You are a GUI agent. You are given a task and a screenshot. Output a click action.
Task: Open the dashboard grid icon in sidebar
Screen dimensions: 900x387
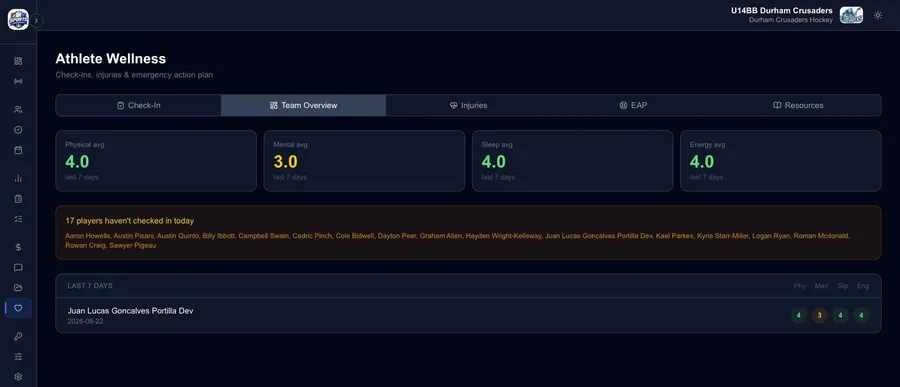18,61
